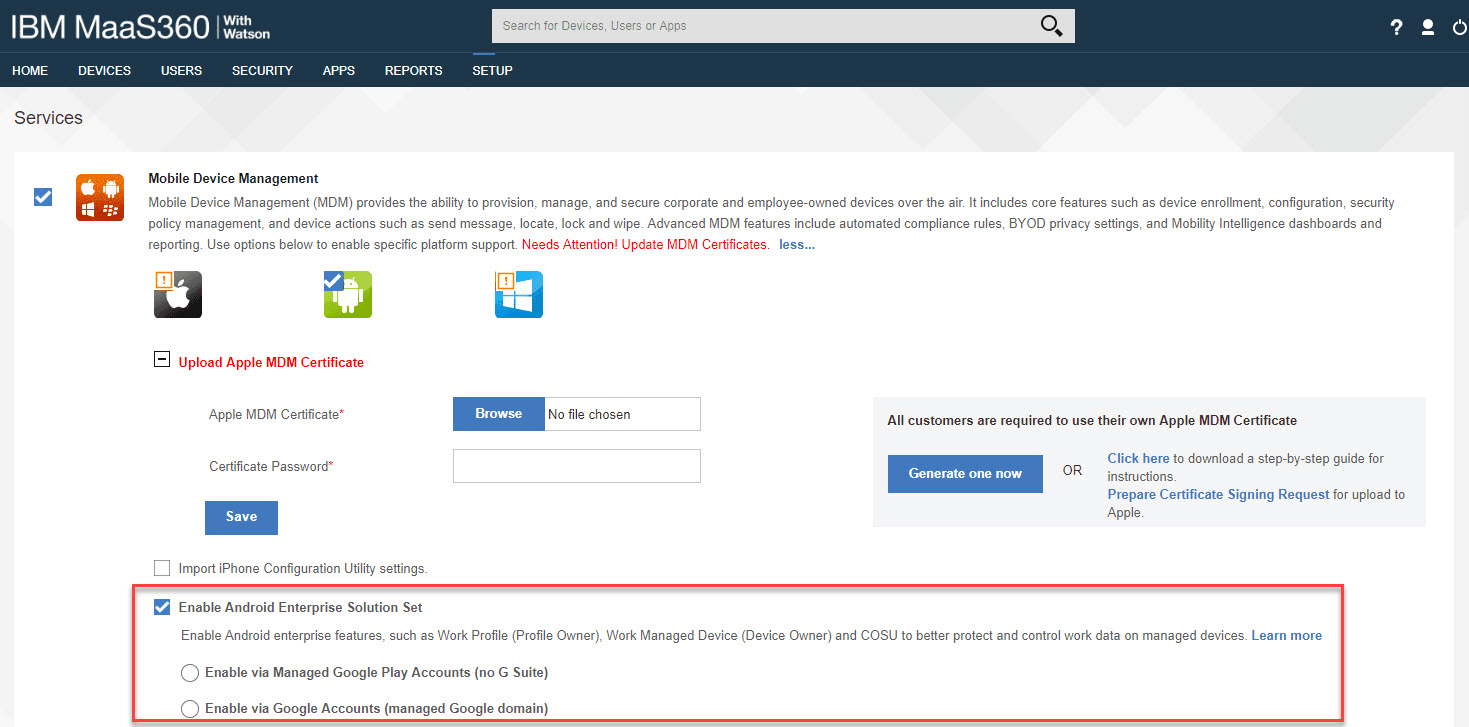
Task: Click Generate one now button
Action: point(965,474)
